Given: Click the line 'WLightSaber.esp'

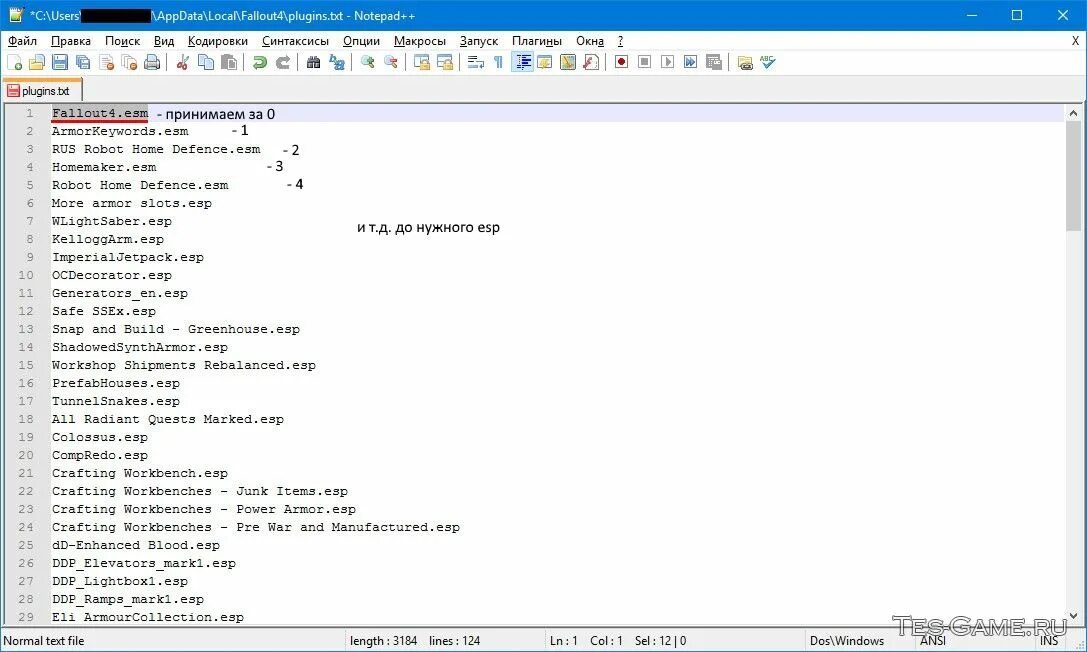Looking at the screenshot, I should pos(112,221).
